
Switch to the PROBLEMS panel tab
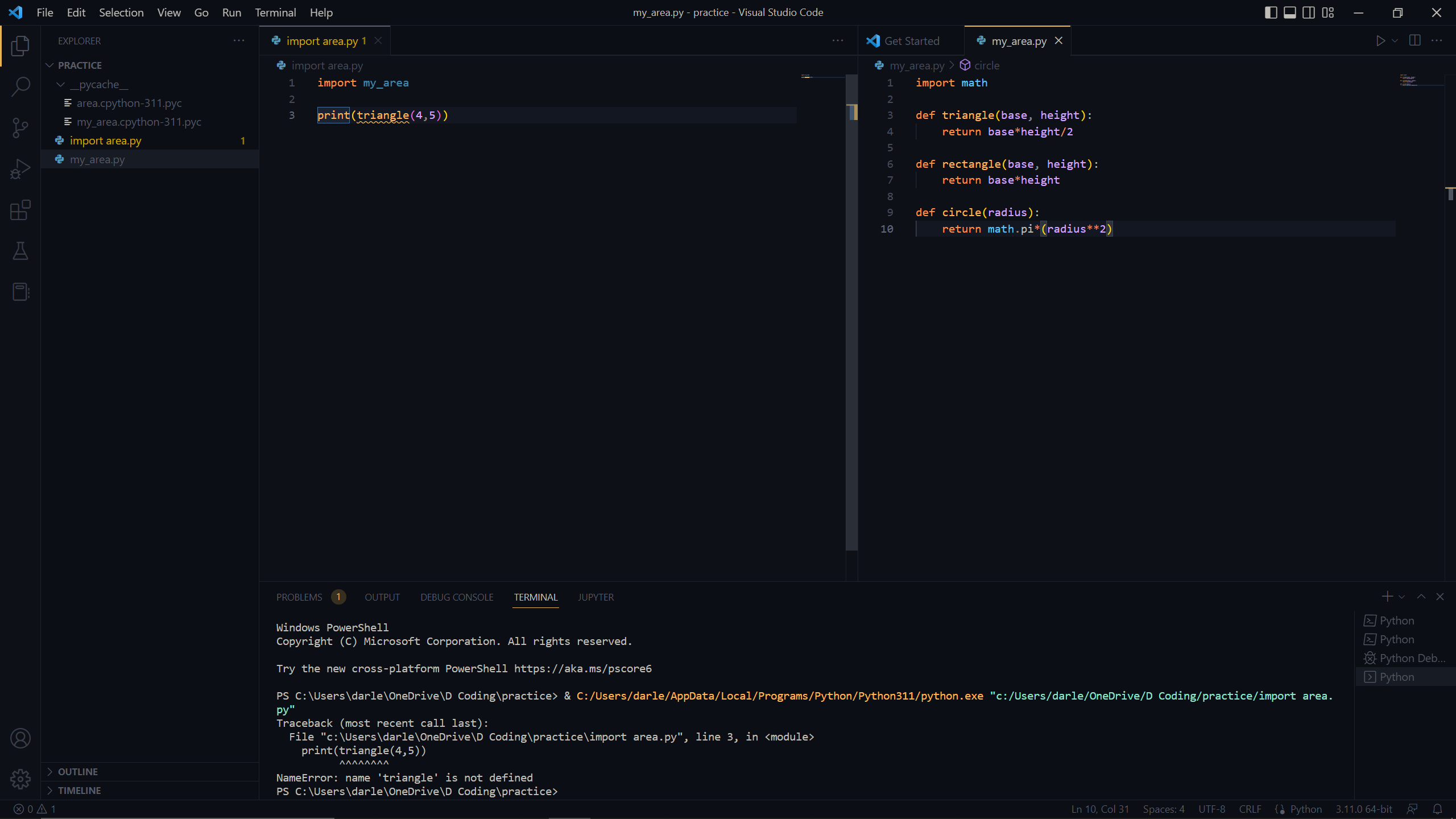(299, 597)
